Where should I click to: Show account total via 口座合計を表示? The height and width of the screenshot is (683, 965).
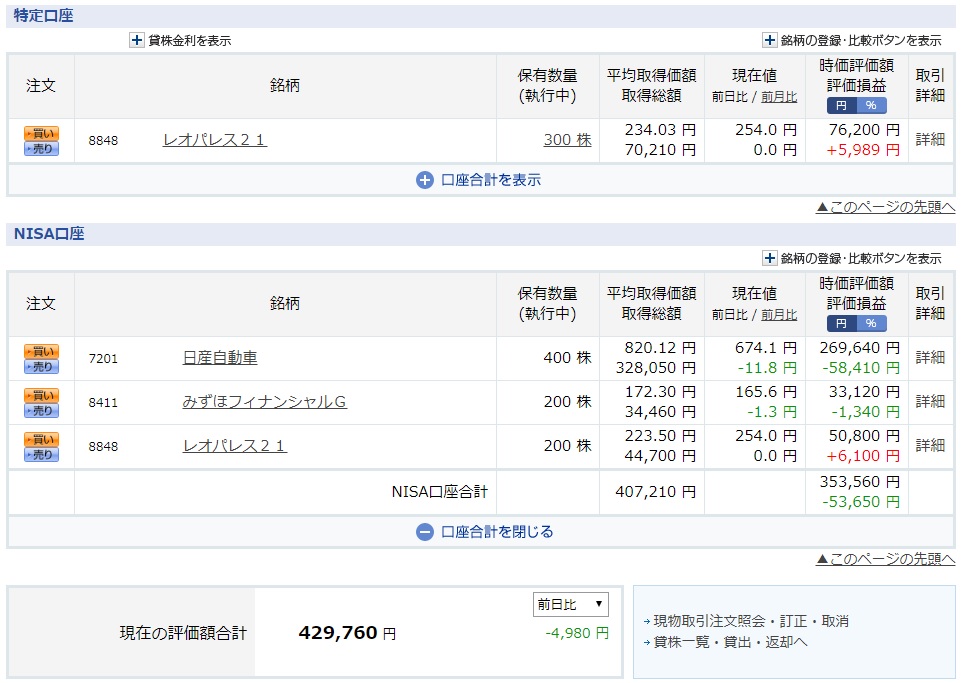pyautogui.click(x=479, y=180)
